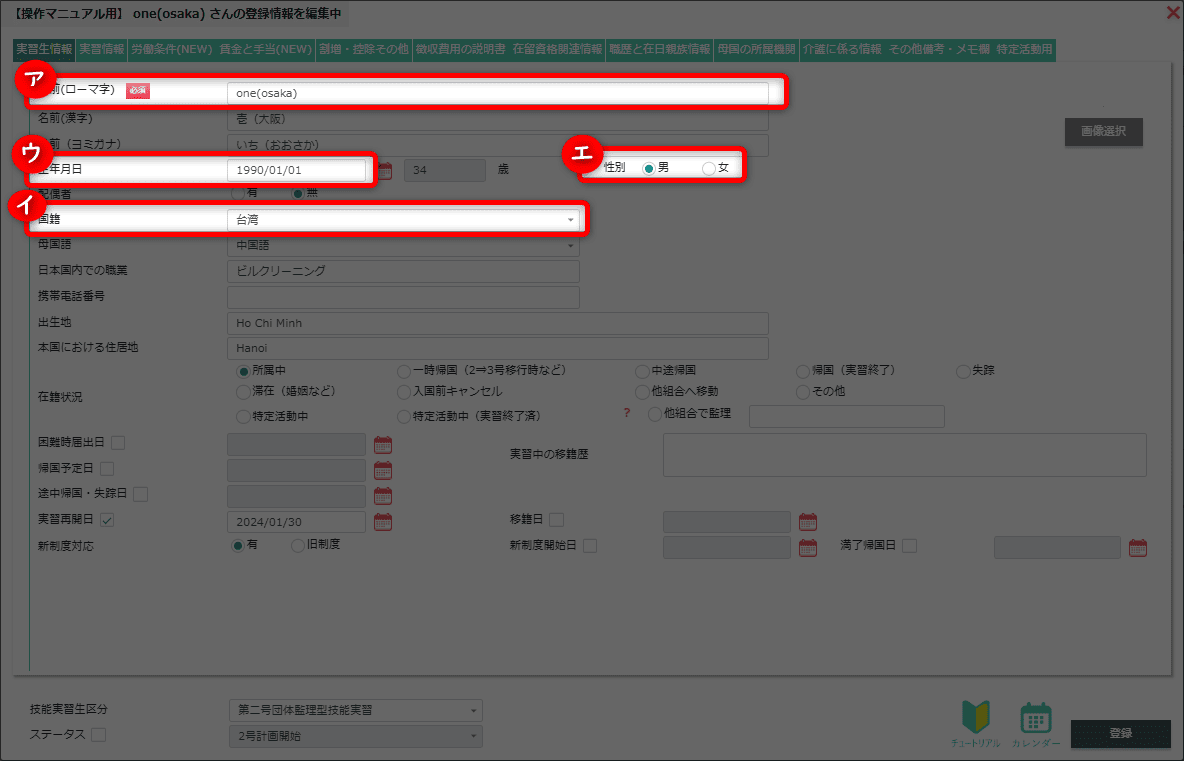This screenshot has width=1184, height=761.
Task: Click the 本国における住居地 field containing Hanoi
Action: coord(498,349)
